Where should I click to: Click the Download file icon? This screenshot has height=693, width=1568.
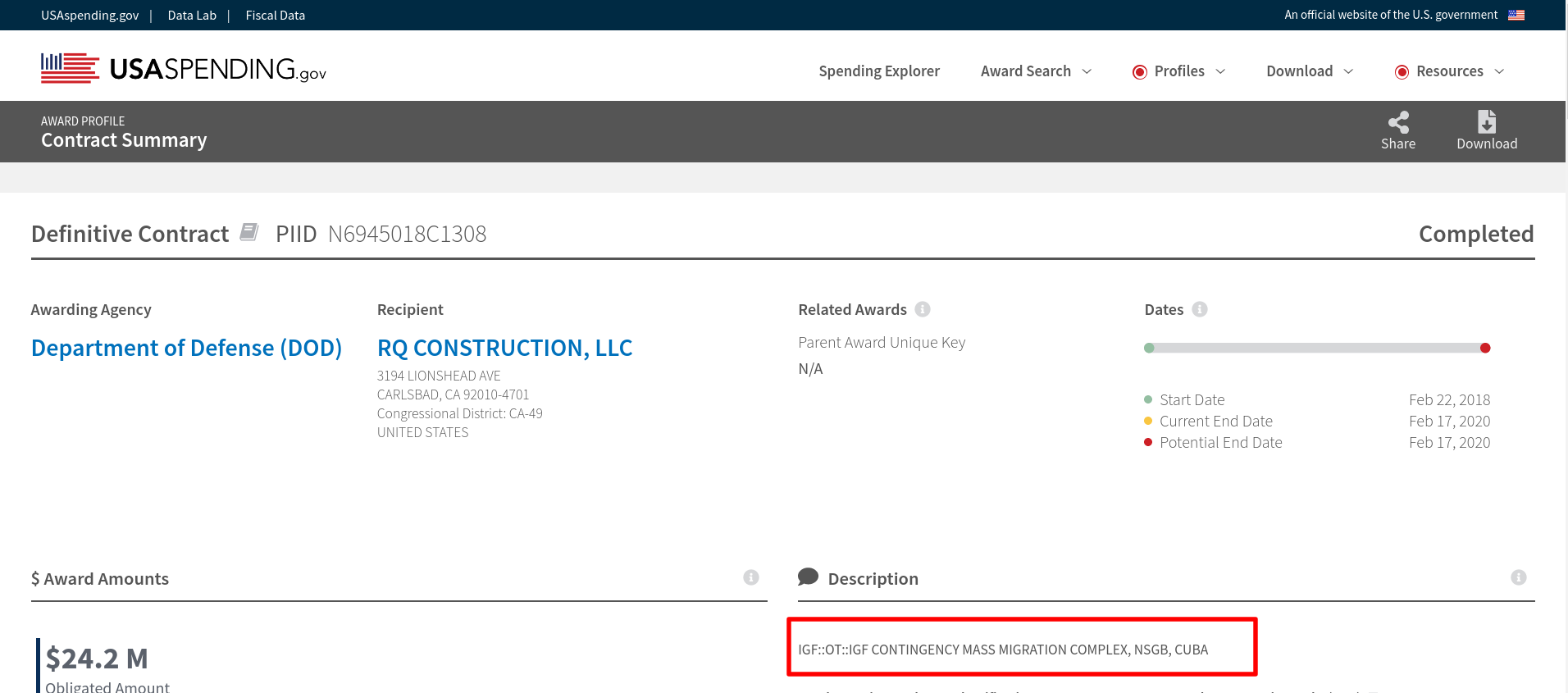(1487, 121)
